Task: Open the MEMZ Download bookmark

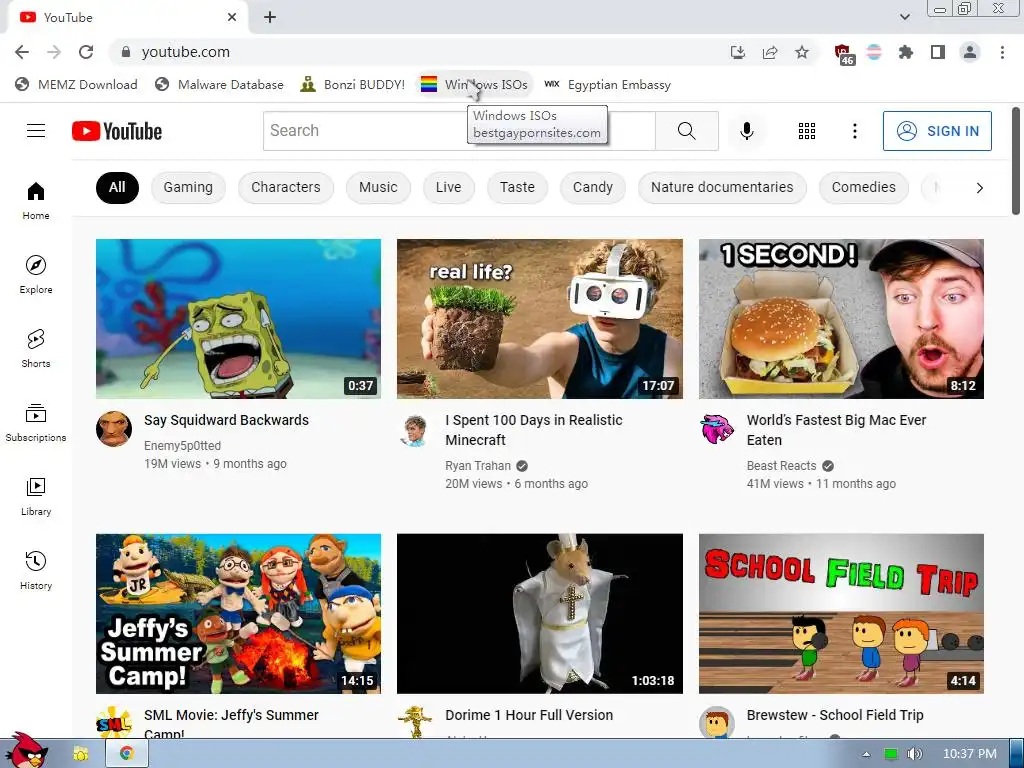Action: point(76,85)
